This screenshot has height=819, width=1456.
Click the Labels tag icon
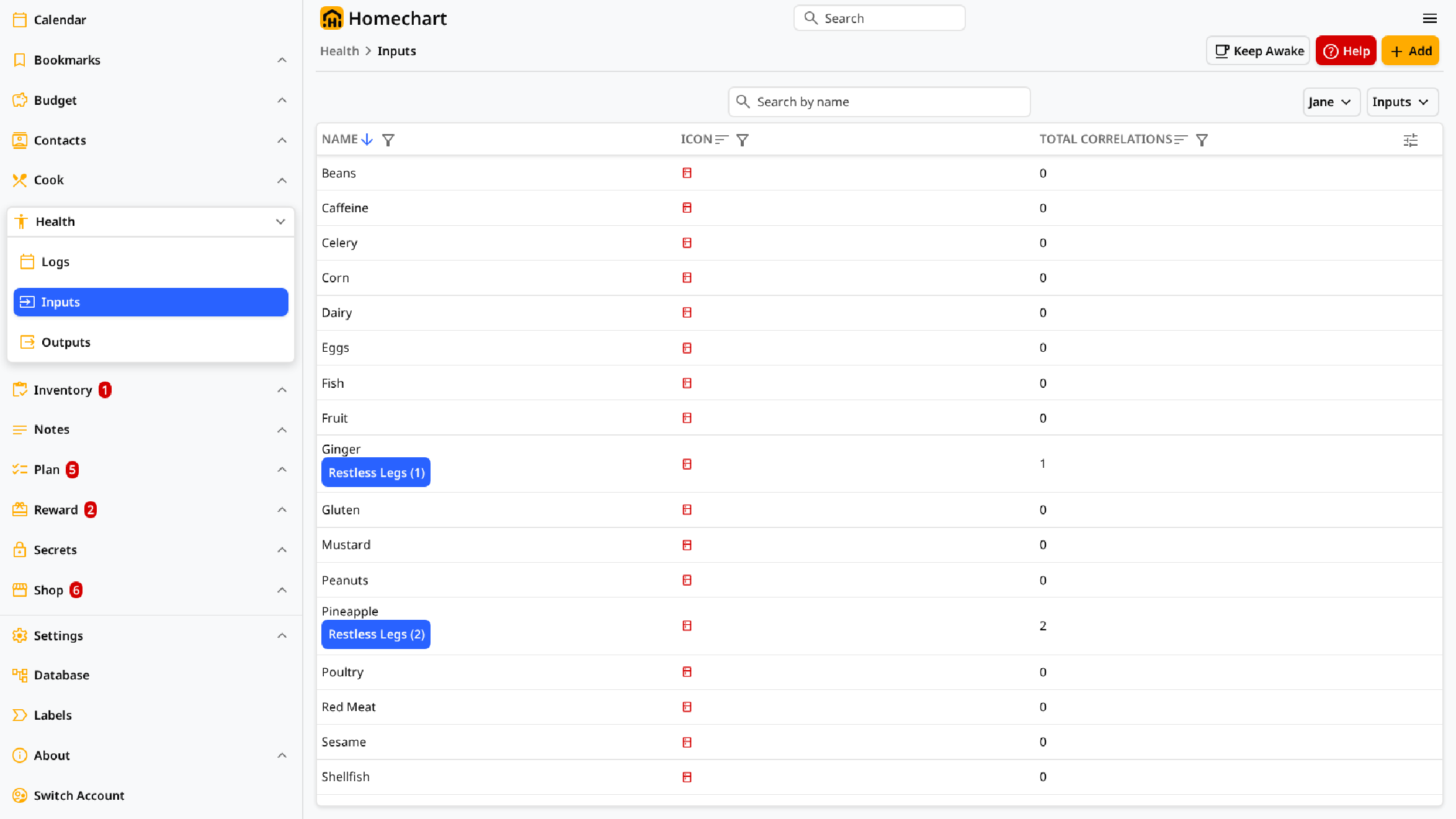click(20, 715)
